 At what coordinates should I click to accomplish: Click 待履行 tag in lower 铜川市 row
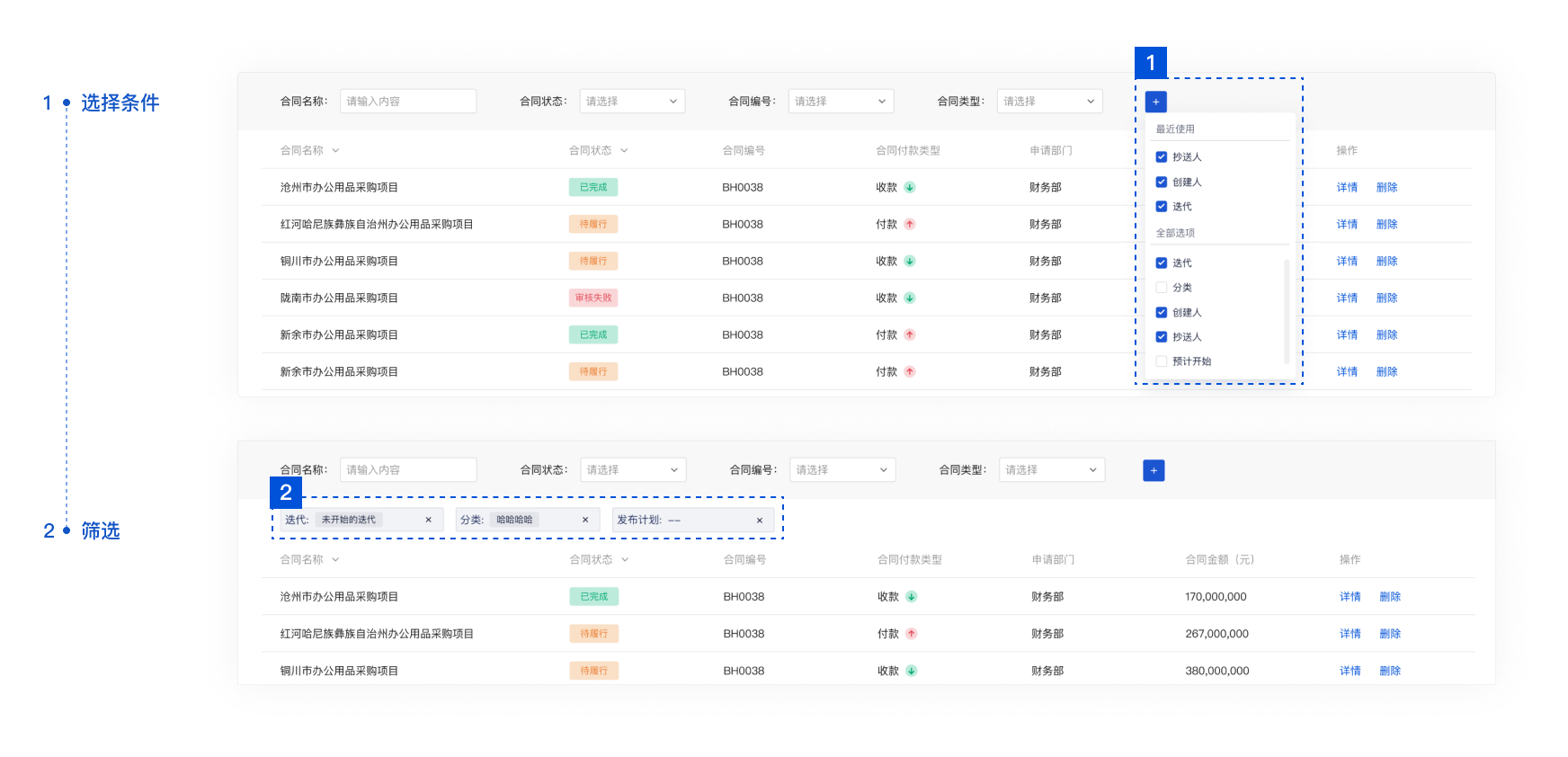594,671
